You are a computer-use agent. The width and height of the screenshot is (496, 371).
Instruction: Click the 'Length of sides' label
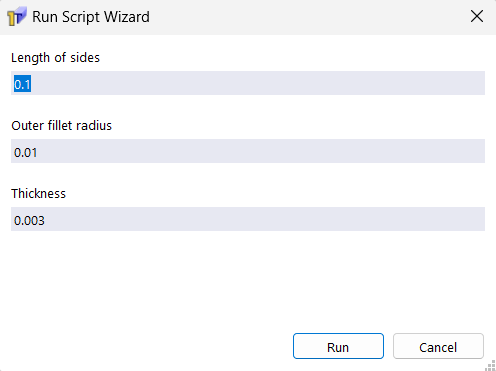(55, 58)
